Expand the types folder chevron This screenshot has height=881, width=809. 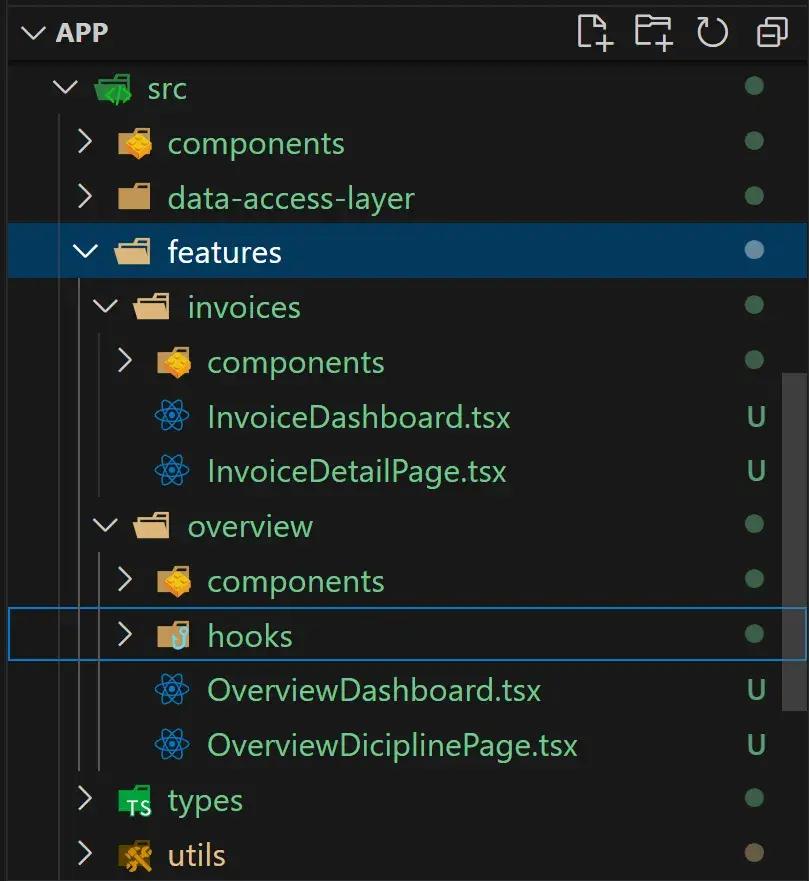click(85, 798)
